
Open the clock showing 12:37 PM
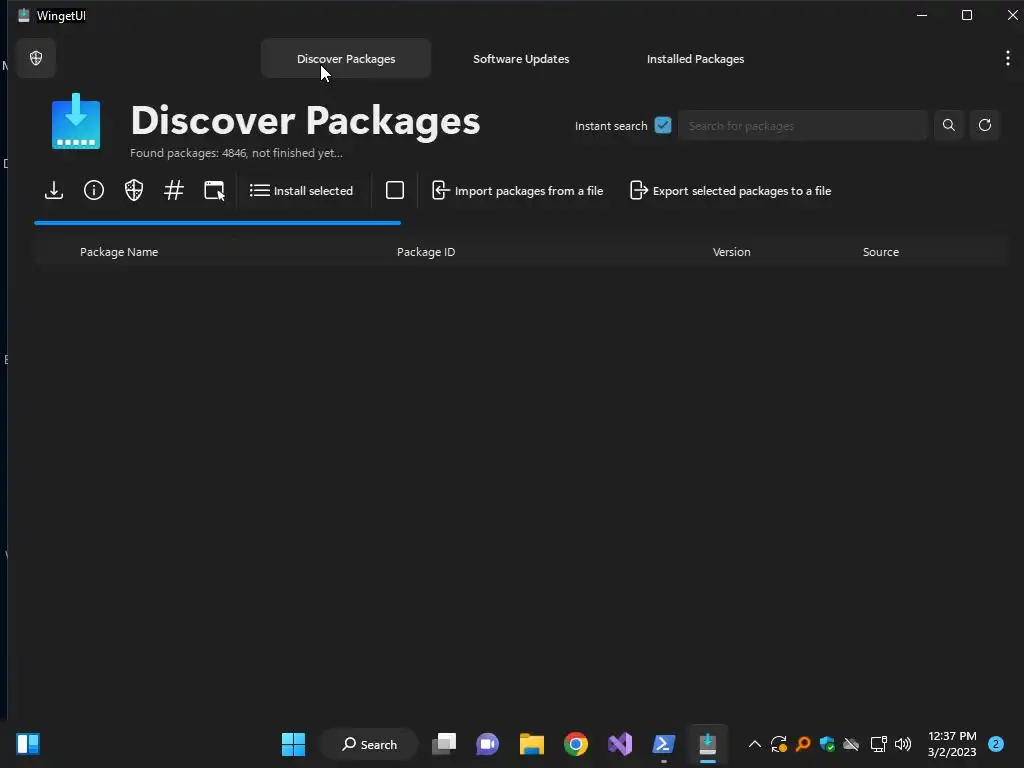952,744
